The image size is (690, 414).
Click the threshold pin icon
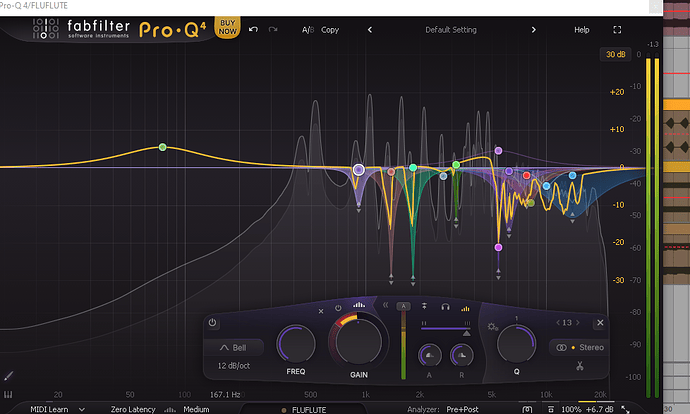(424, 306)
